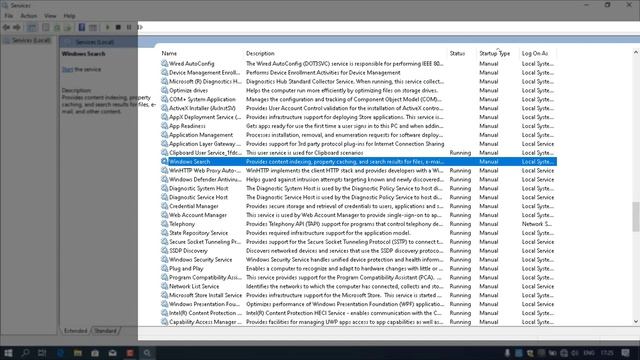Stop the service with the square icon

click(118, 27)
